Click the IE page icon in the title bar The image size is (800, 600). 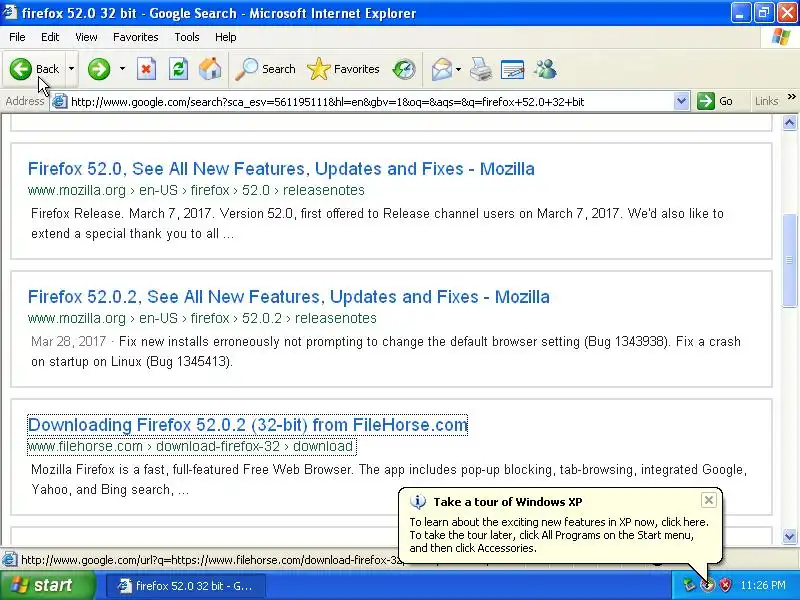pyautogui.click(x=10, y=12)
